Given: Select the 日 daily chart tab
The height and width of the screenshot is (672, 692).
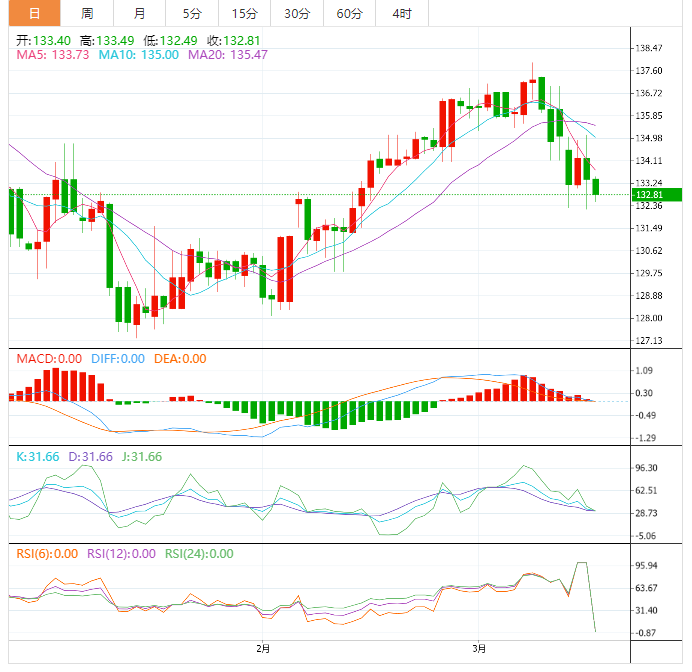Looking at the screenshot, I should (x=34, y=13).
